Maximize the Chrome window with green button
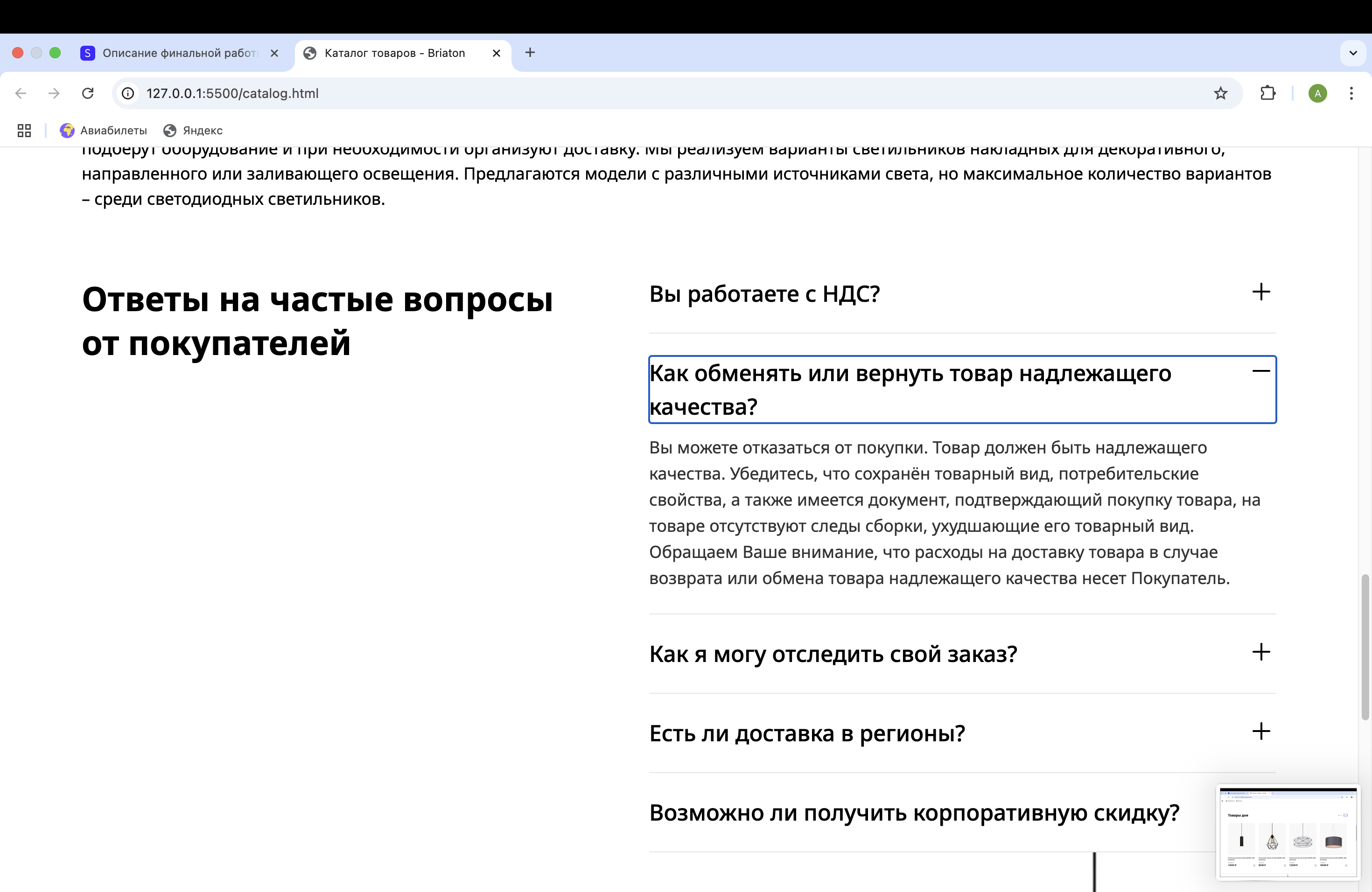1372x892 pixels. coord(56,53)
